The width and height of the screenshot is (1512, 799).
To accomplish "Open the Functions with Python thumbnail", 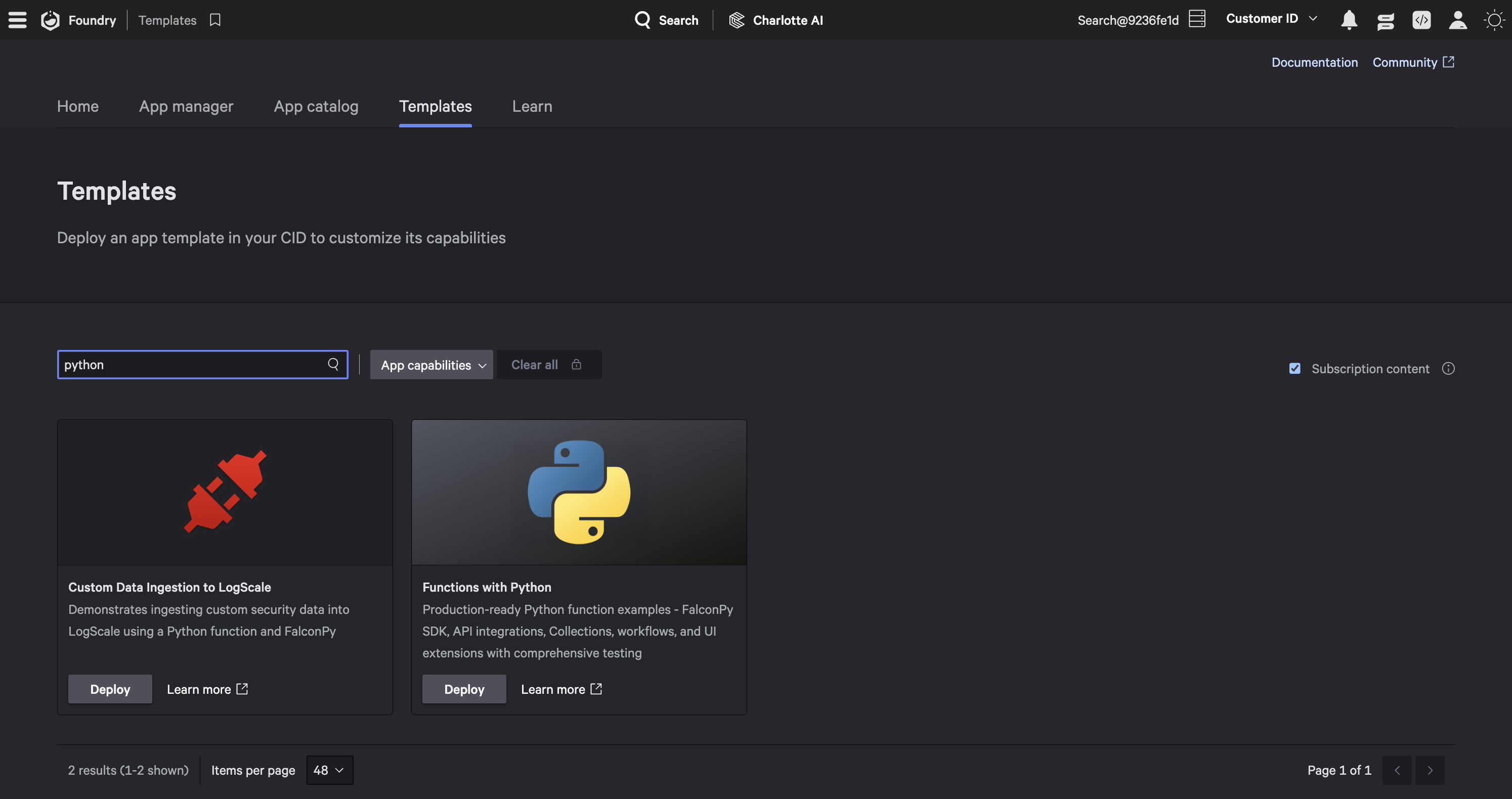I will click(x=579, y=492).
